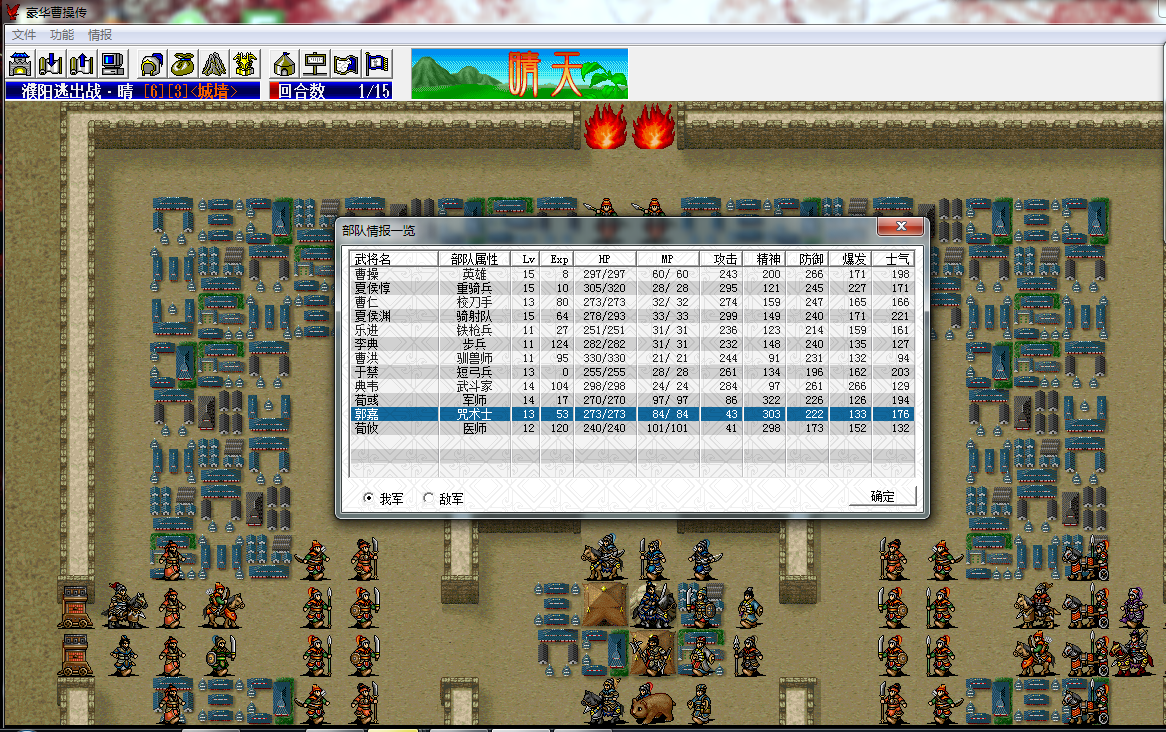Click the grey mountain-shaped toolbar icon
The width and height of the screenshot is (1166, 732).
tap(214, 64)
